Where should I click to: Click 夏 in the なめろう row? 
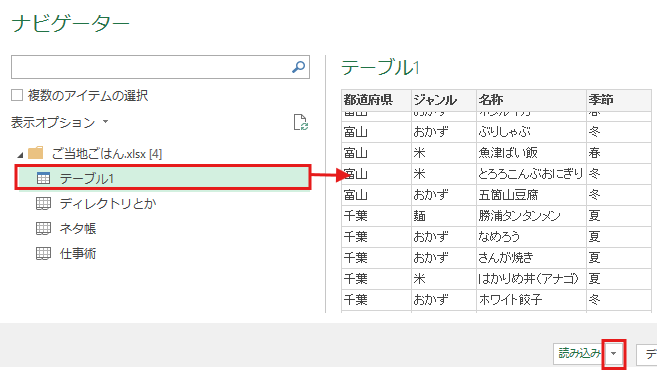pos(619,237)
